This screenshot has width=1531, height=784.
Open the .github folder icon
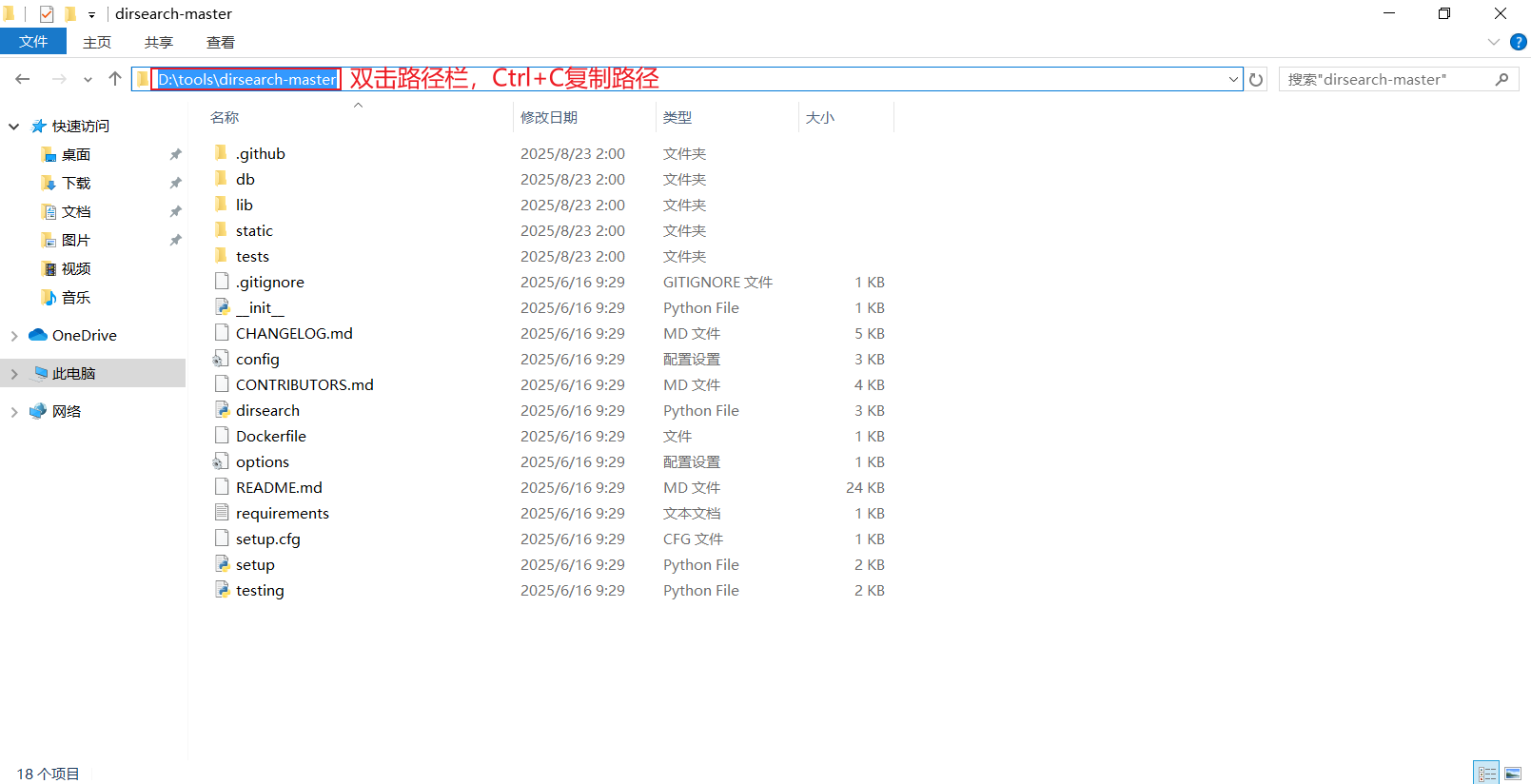pyautogui.click(x=222, y=153)
